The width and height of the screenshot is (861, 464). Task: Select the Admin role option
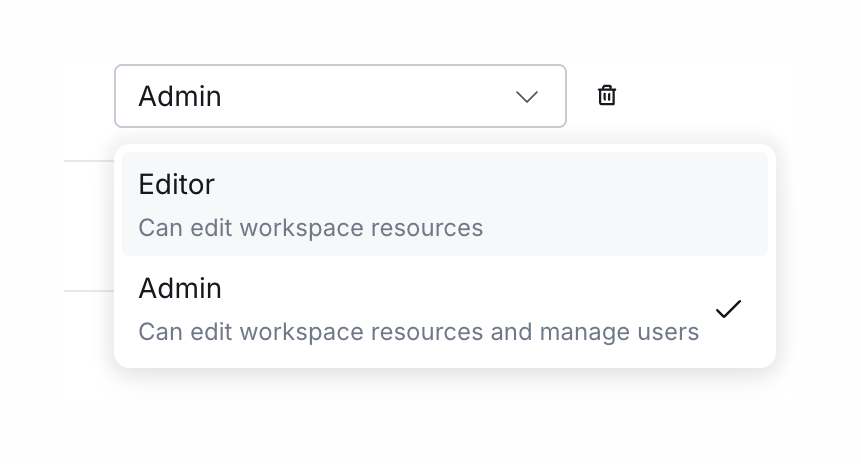click(x=444, y=309)
